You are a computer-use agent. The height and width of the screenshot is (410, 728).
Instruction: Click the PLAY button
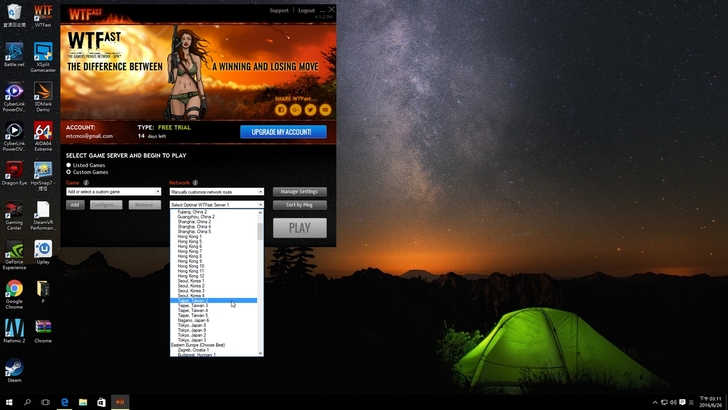[300, 228]
